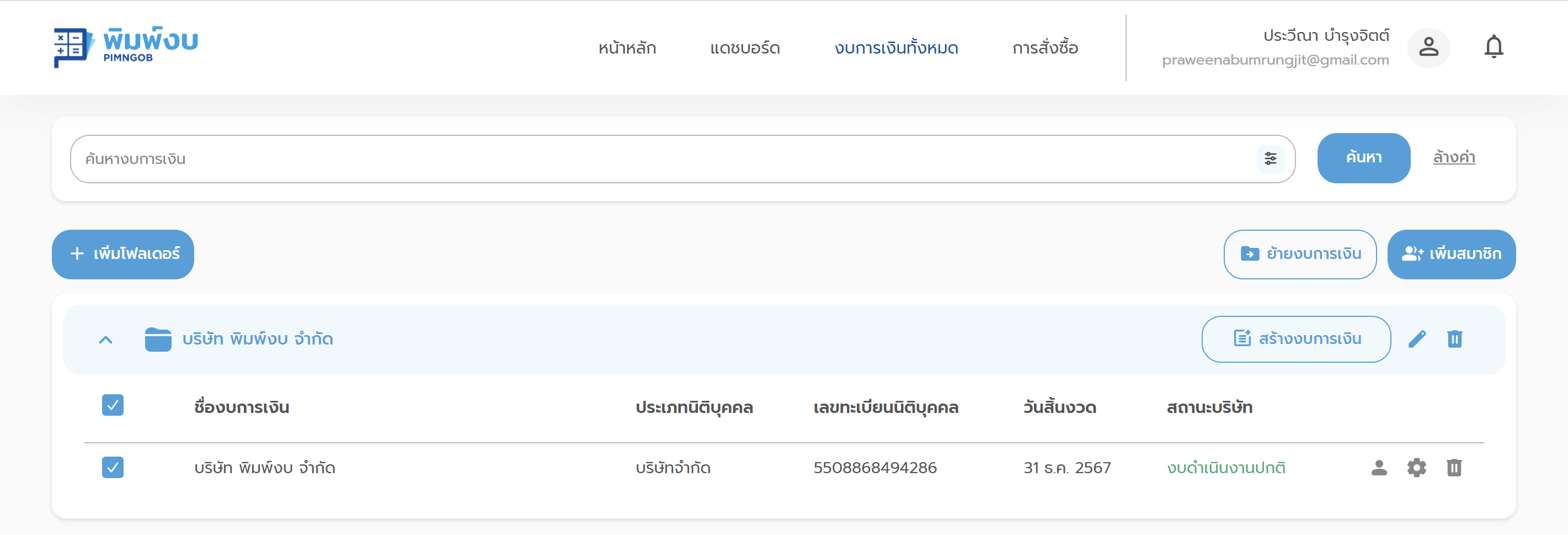Viewport: 1568px width, 535px height.
Task: Uncheck the บริษัท พิมพ์งบ จำกัด row checkbox
Action: (113, 467)
